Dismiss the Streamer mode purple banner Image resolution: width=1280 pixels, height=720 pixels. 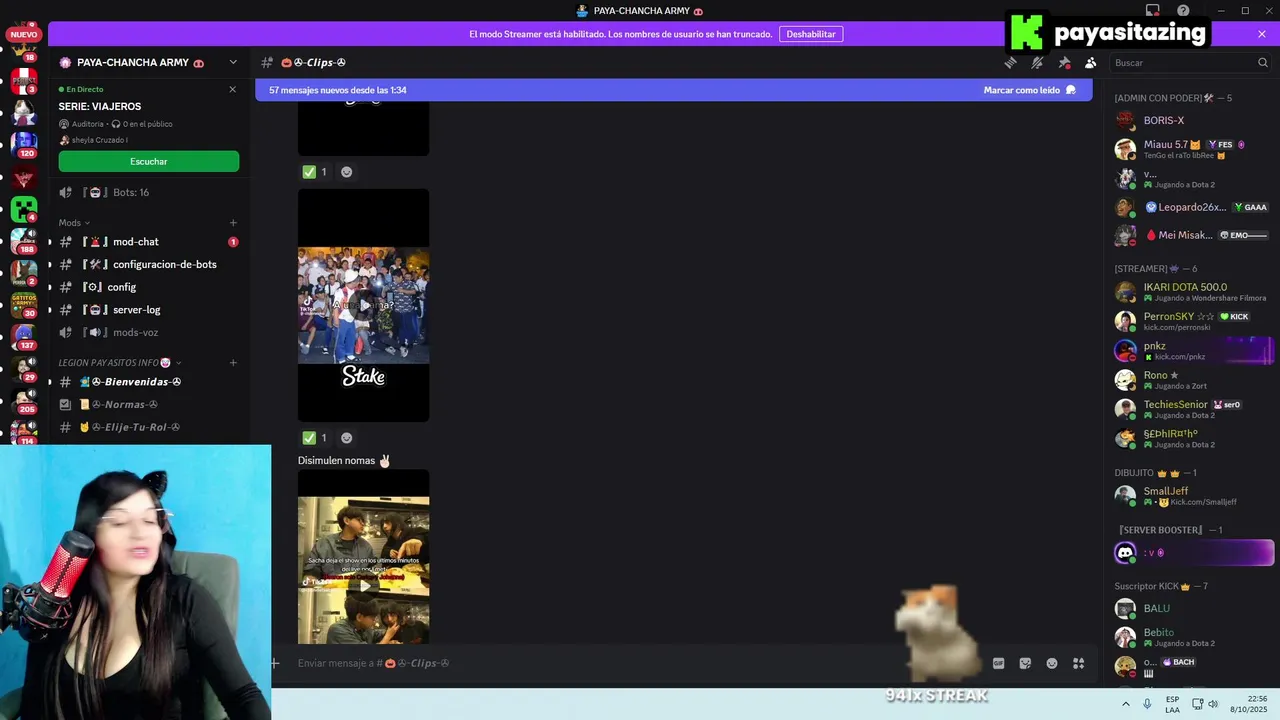click(1262, 34)
